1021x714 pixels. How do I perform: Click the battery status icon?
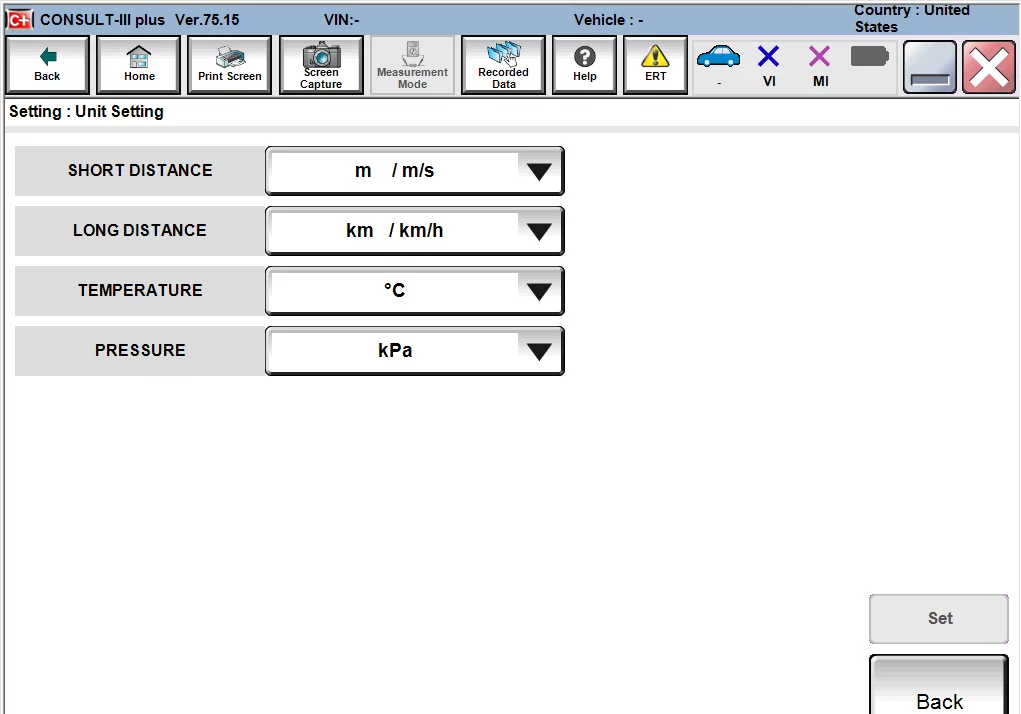pos(869,57)
